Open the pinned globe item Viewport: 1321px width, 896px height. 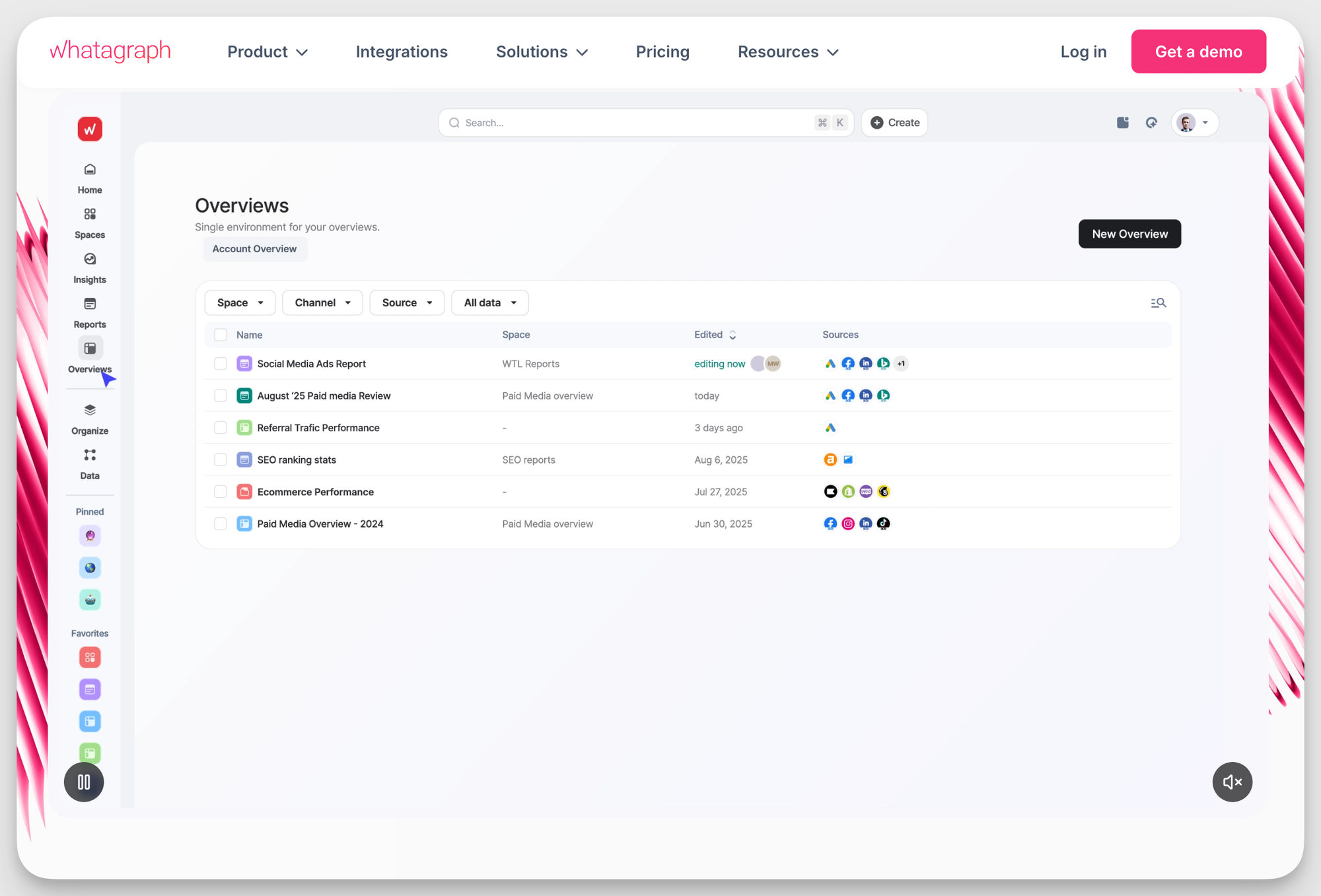[90, 568]
